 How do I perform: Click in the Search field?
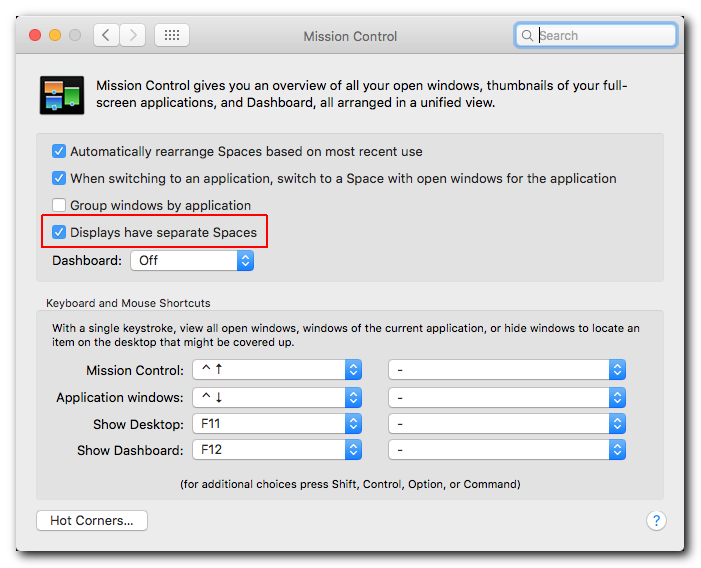[x=605, y=36]
